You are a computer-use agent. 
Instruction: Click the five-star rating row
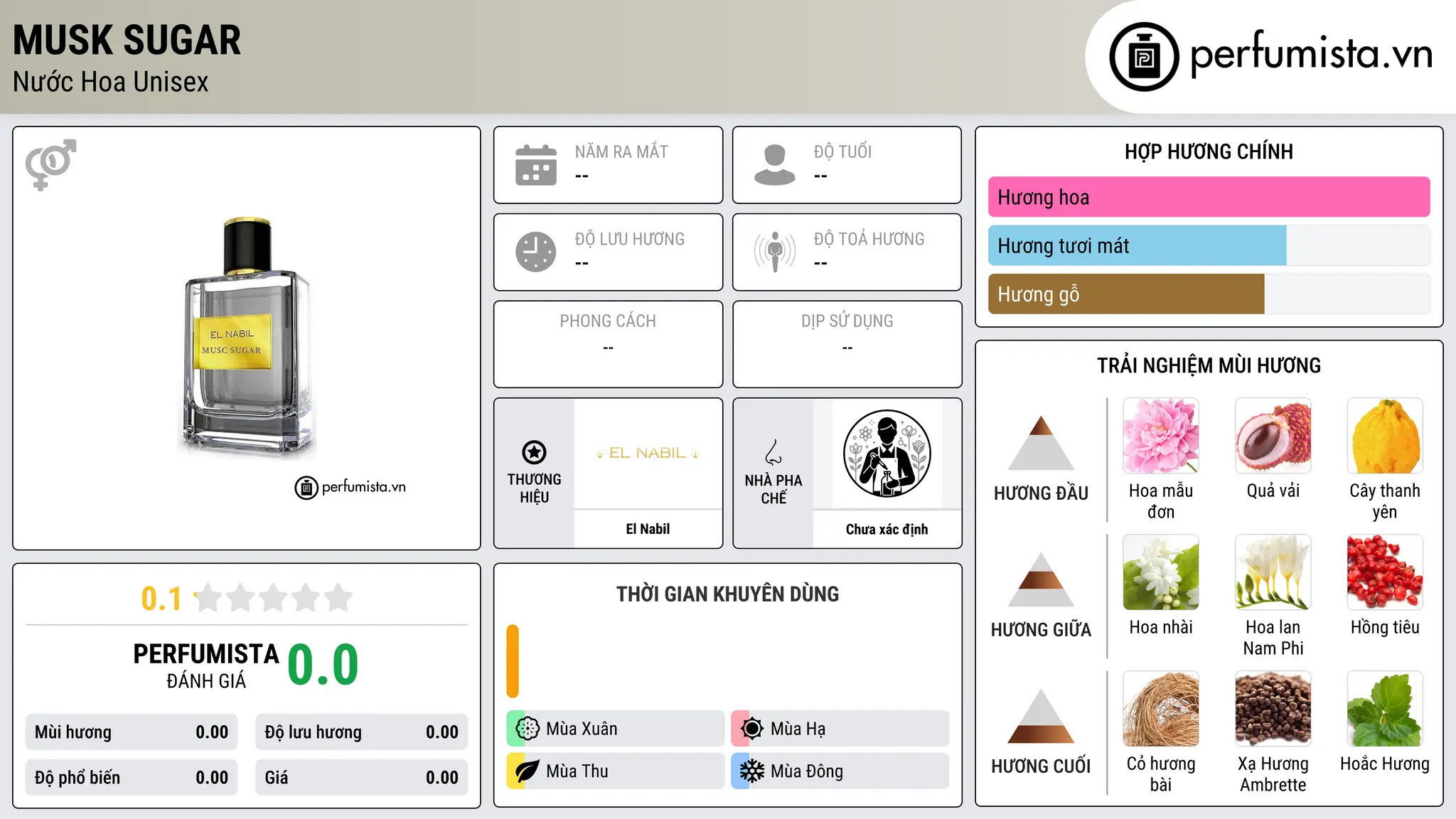pos(274,598)
